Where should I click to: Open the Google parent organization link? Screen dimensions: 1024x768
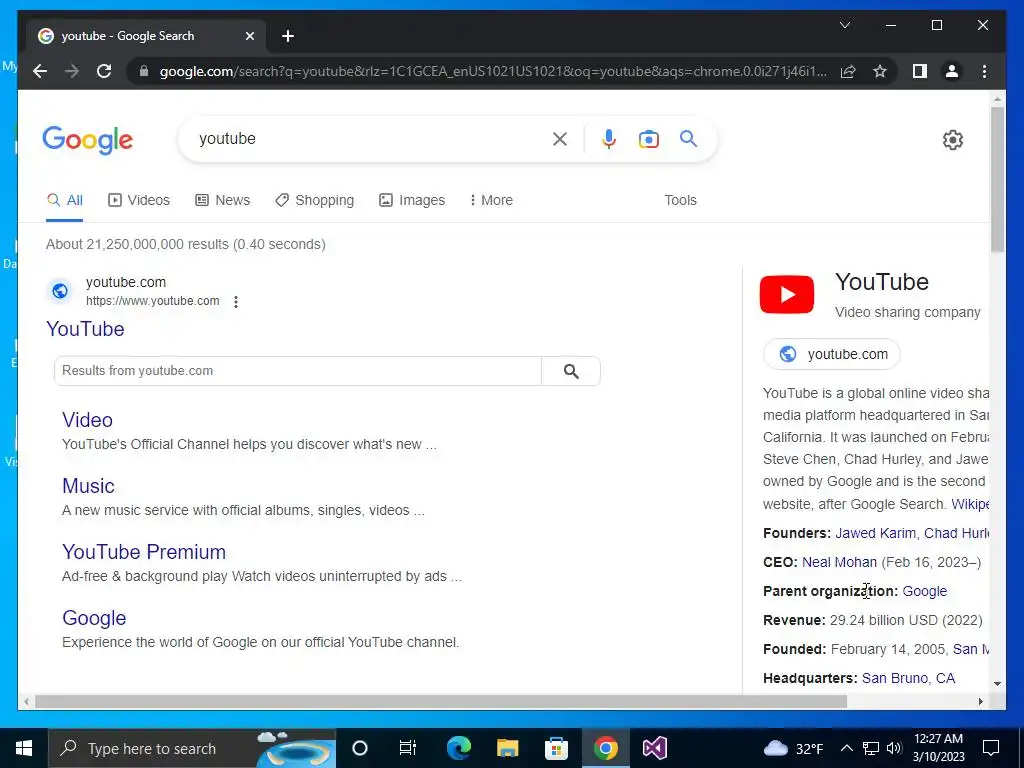pos(925,591)
